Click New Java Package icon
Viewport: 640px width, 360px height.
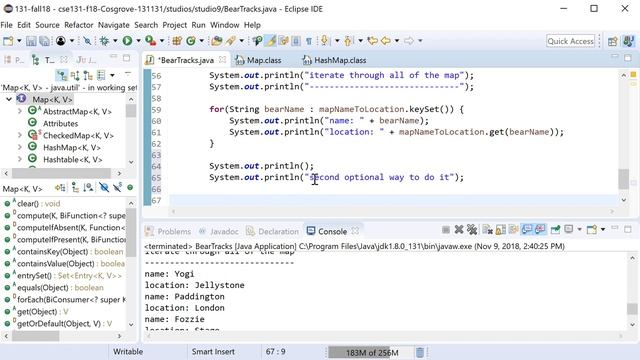pos(177,41)
